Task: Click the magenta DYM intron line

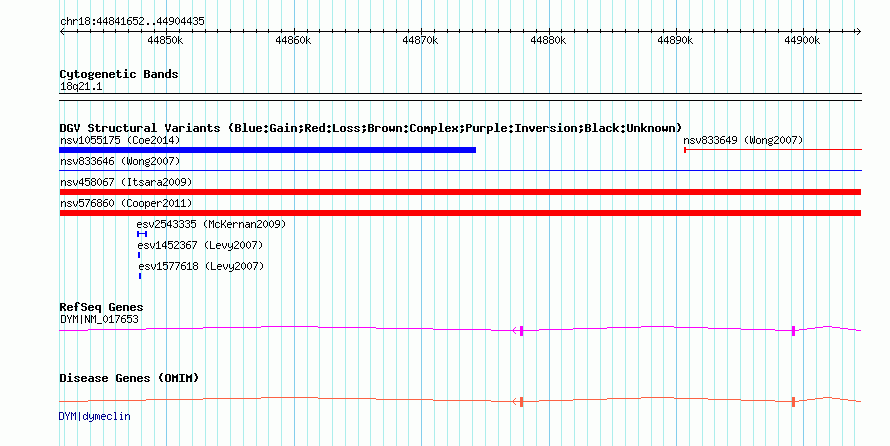Action: pyautogui.click(x=460, y=329)
